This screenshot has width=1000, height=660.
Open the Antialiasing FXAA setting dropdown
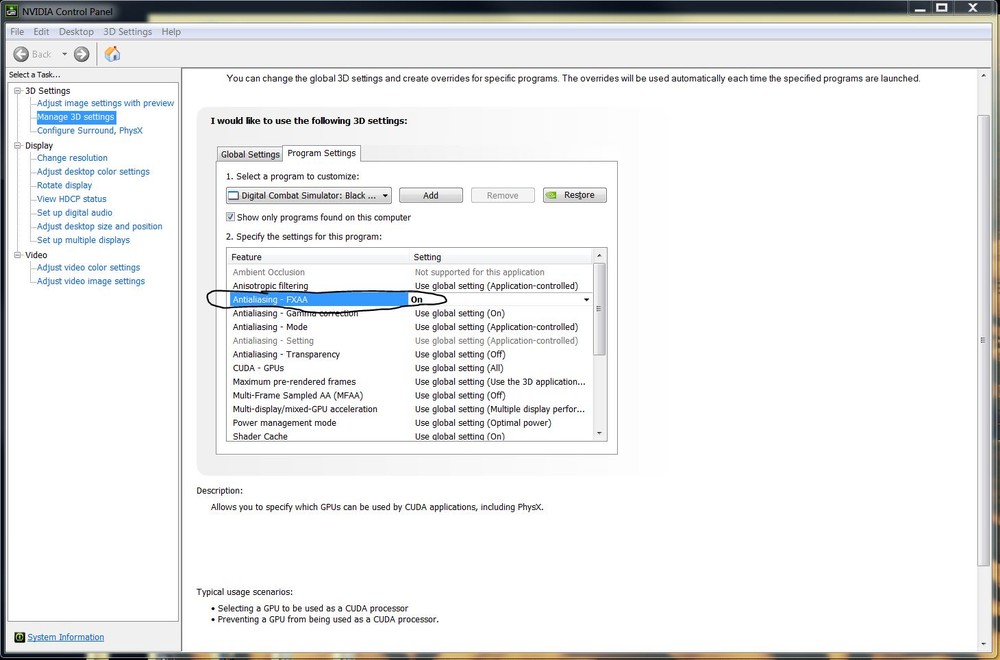(586, 300)
